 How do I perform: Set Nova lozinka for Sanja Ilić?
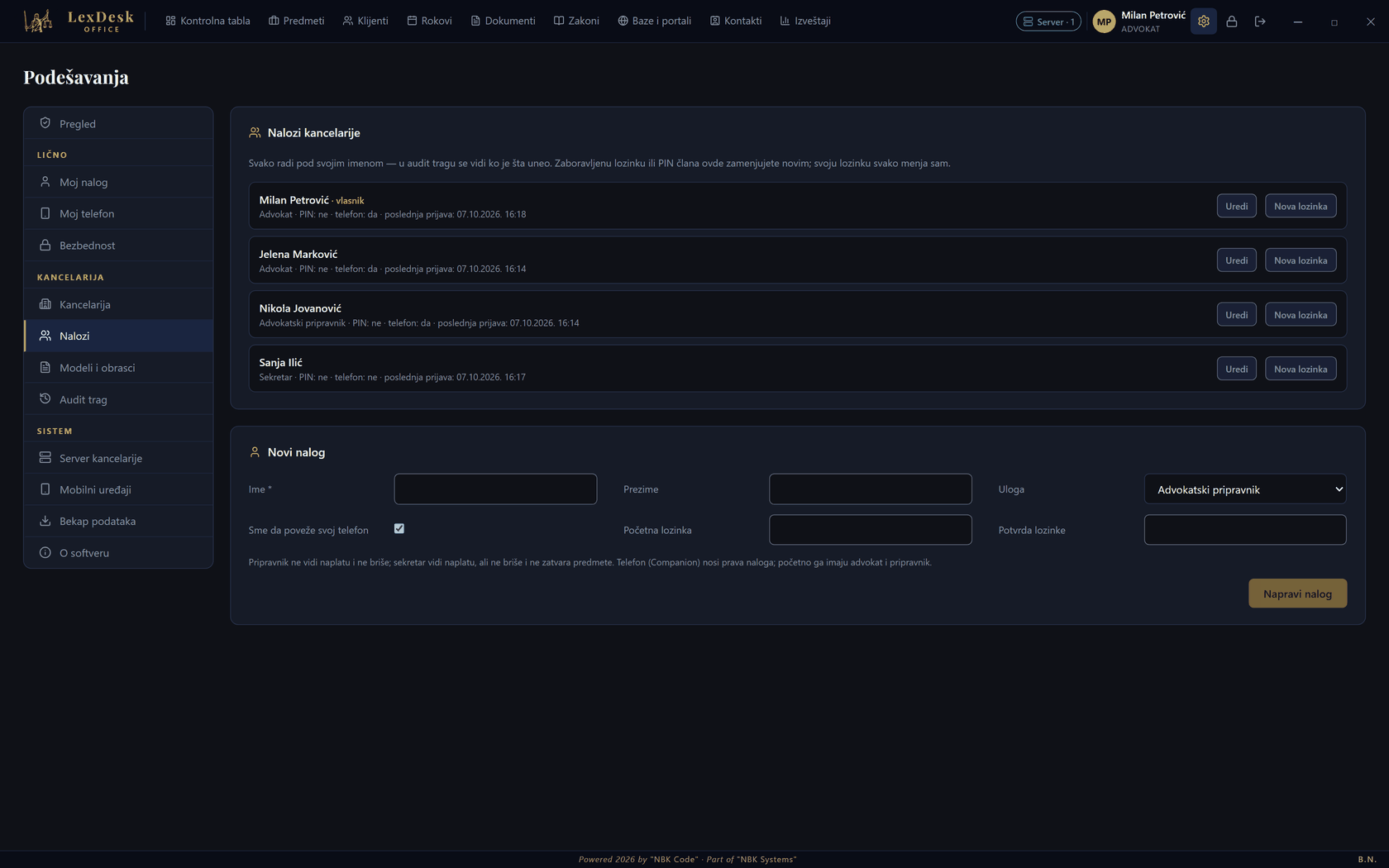point(1301,369)
